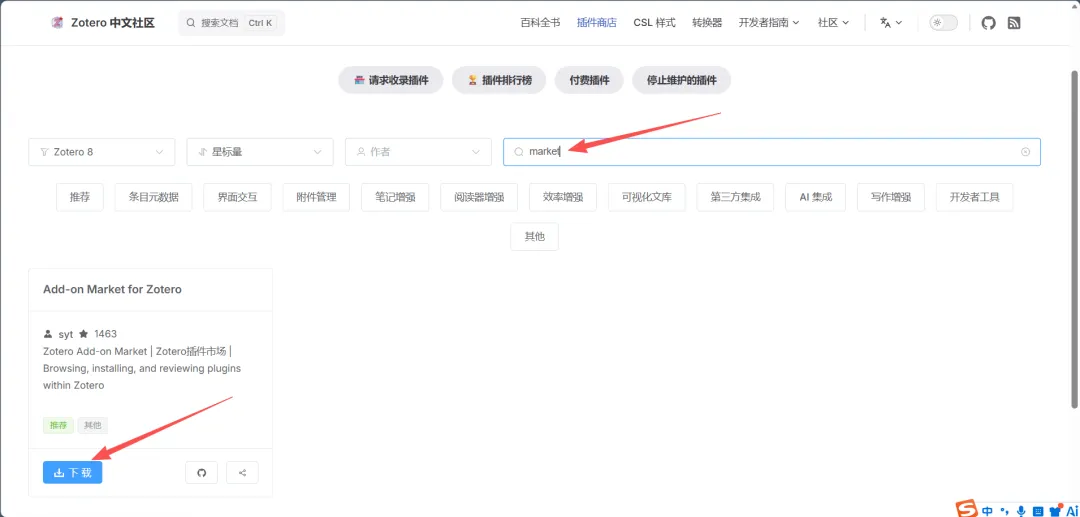This screenshot has width=1080, height=517.
Task: Open the 搜索文档 search box
Action: [231, 23]
